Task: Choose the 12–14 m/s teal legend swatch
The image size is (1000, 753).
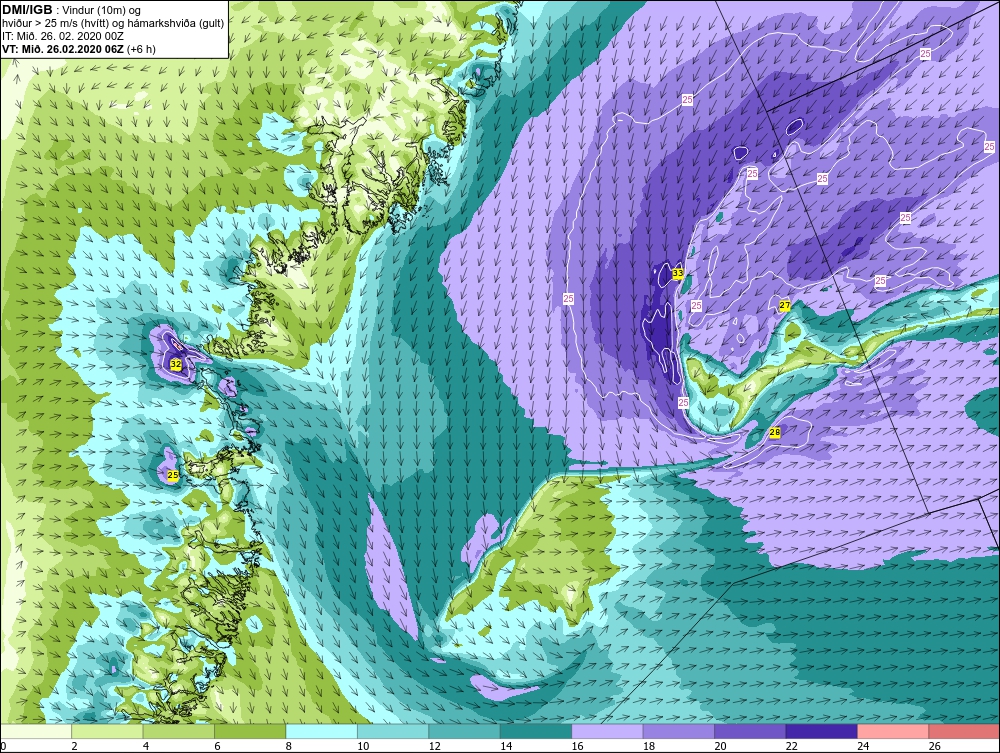Action: click(464, 731)
